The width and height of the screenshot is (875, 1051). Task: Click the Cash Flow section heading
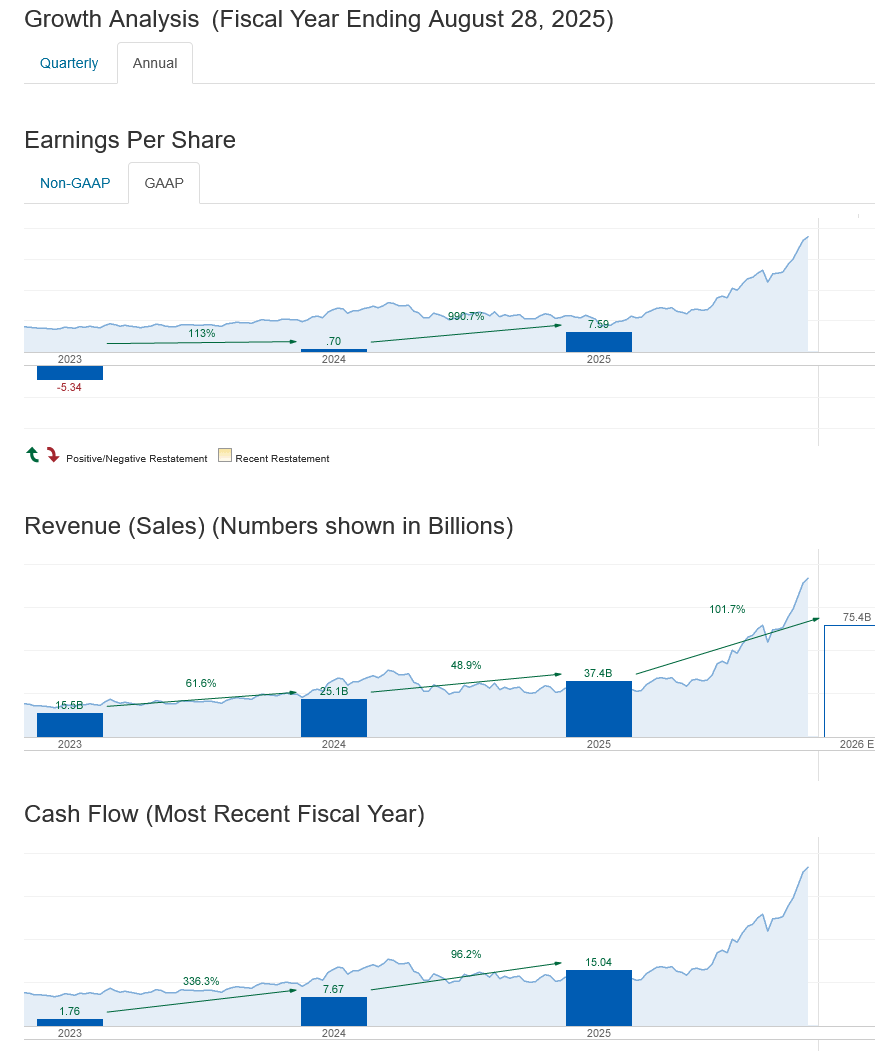(225, 814)
